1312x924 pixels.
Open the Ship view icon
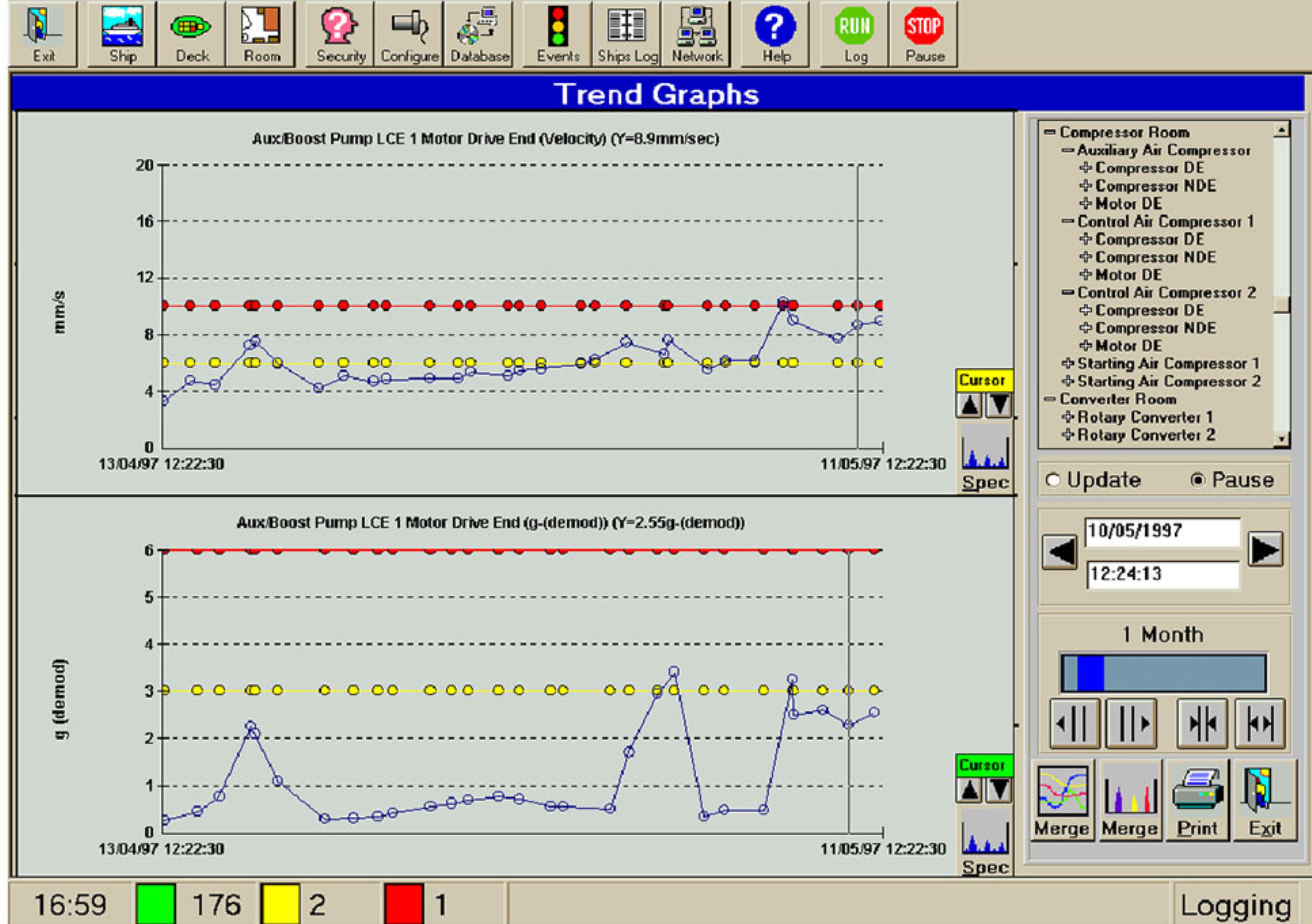coord(122,33)
